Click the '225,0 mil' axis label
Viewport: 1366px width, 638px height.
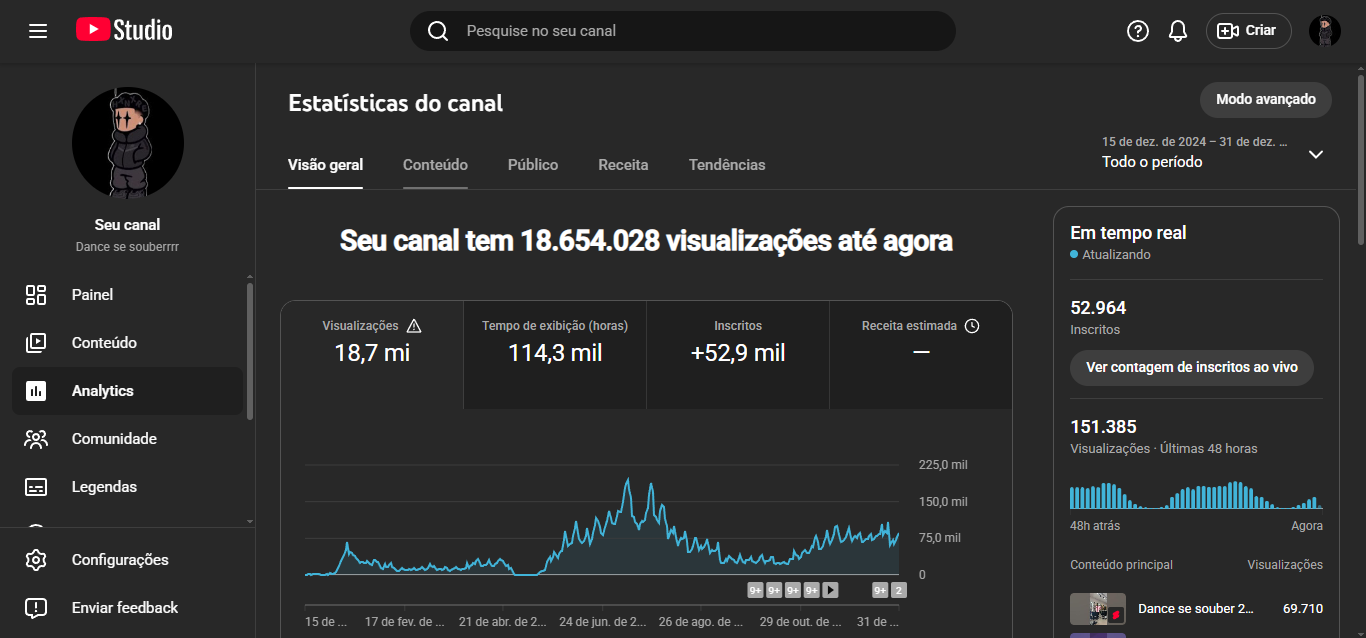pos(943,465)
